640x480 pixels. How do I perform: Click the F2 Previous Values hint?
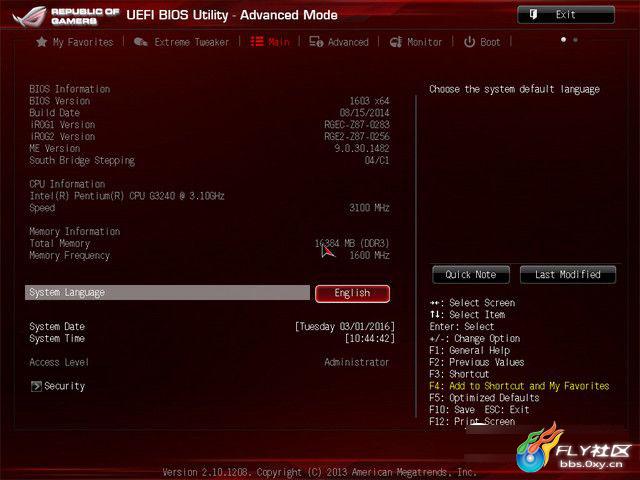click(476, 362)
